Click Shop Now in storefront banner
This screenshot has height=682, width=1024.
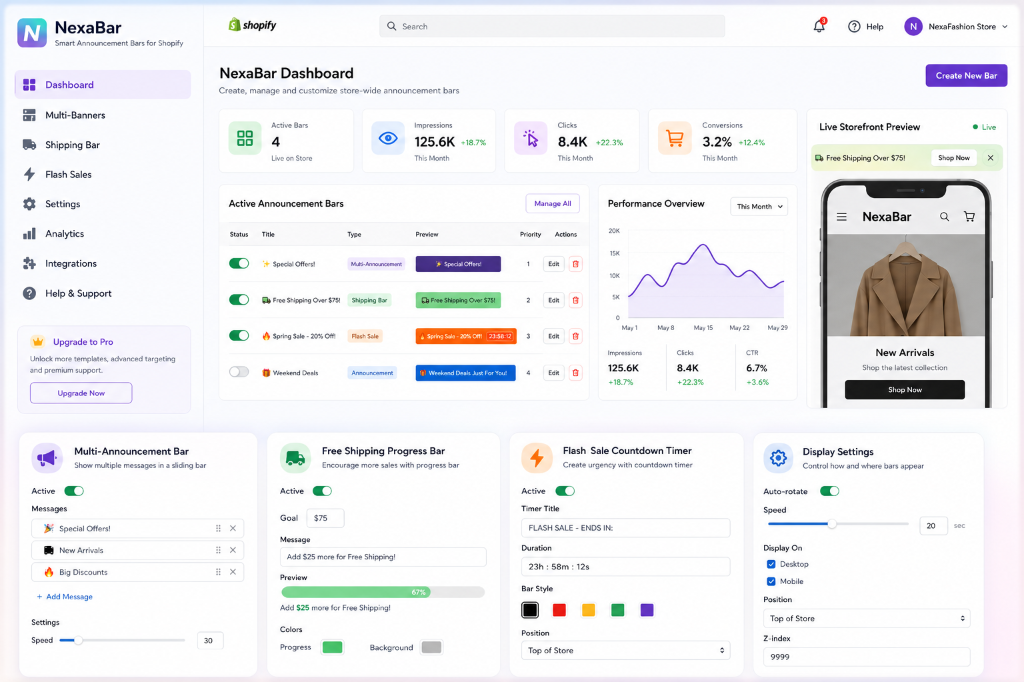pos(953,158)
